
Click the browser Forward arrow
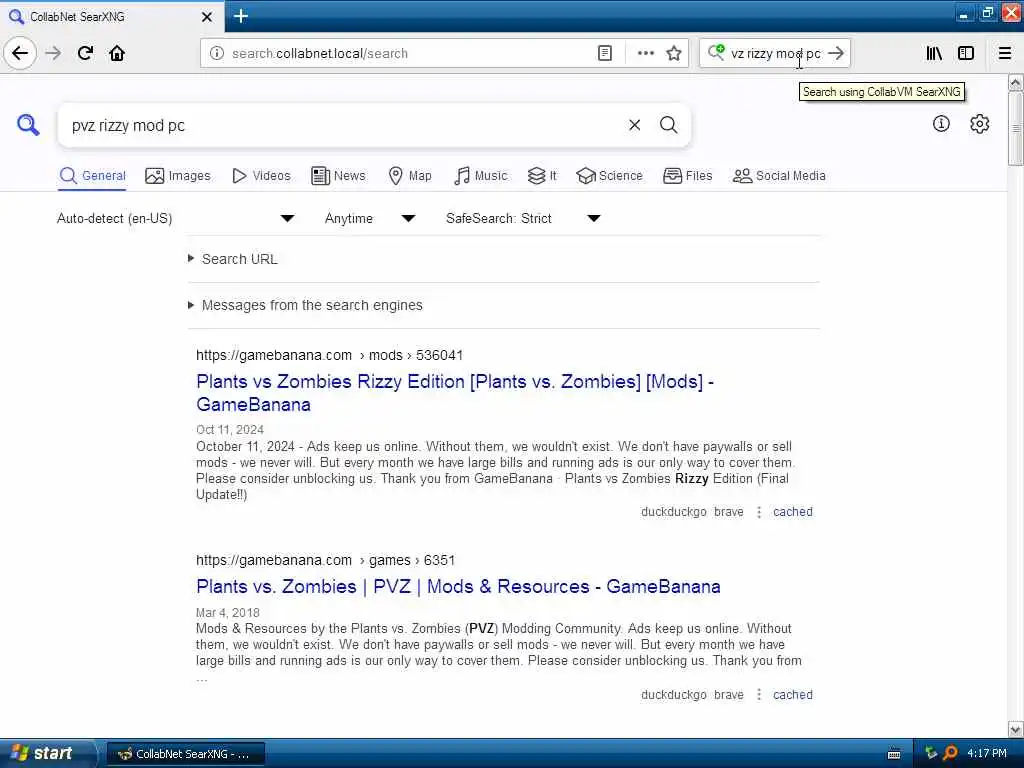pos(54,53)
